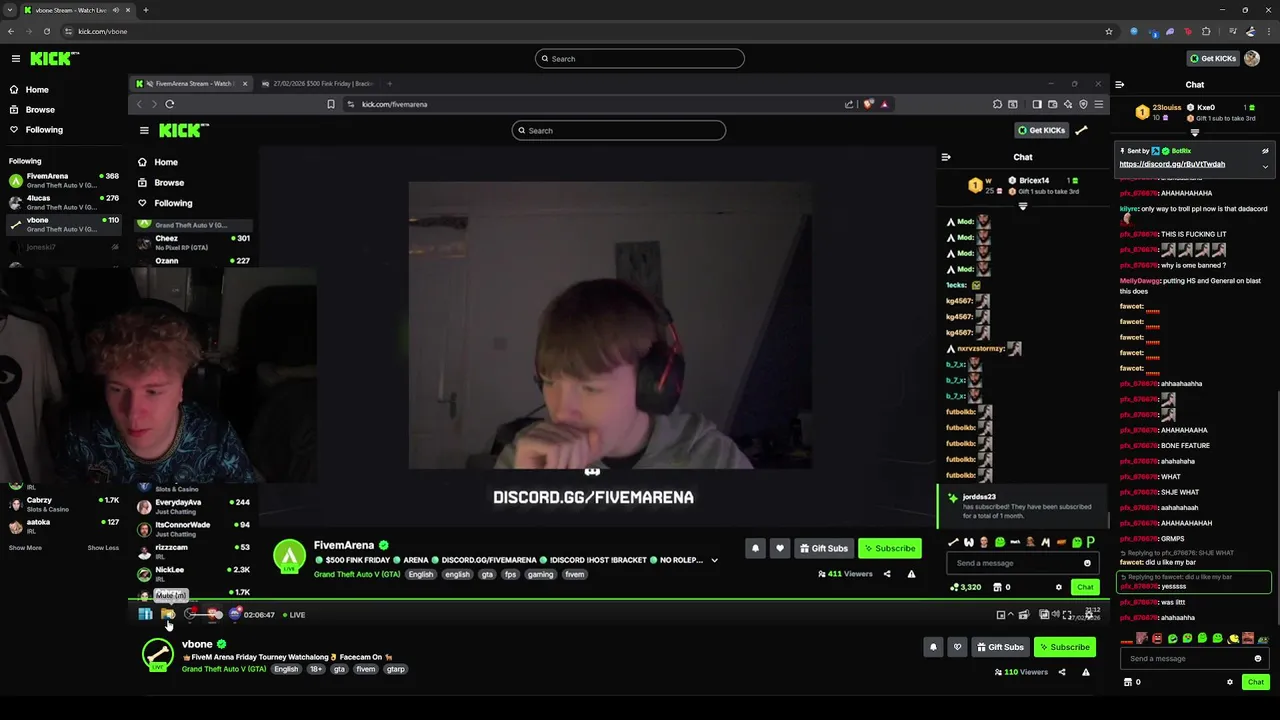Reload the outer browser page
The height and width of the screenshot is (720, 1280).
pos(46,31)
